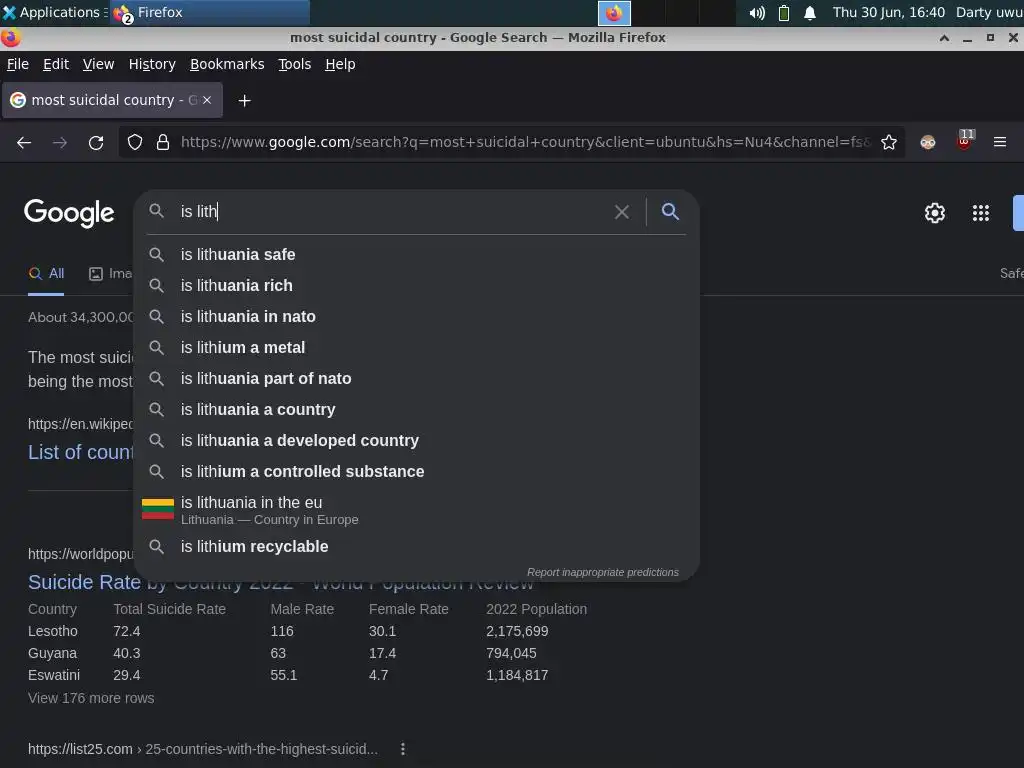Image resolution: width=1024 pixels, height=768 pixels.
Task: Click the Guyana table row name
Action: click(52, 654)
